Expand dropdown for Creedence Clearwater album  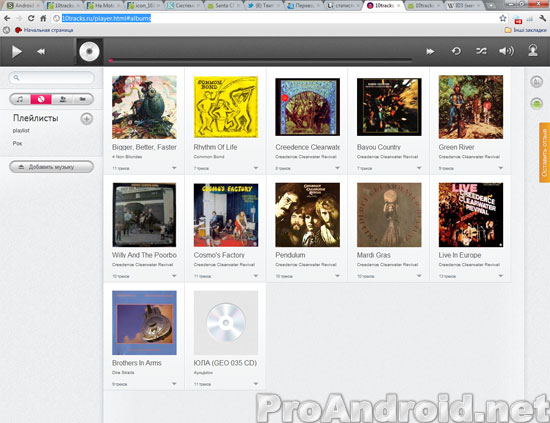tap(337, 168)
